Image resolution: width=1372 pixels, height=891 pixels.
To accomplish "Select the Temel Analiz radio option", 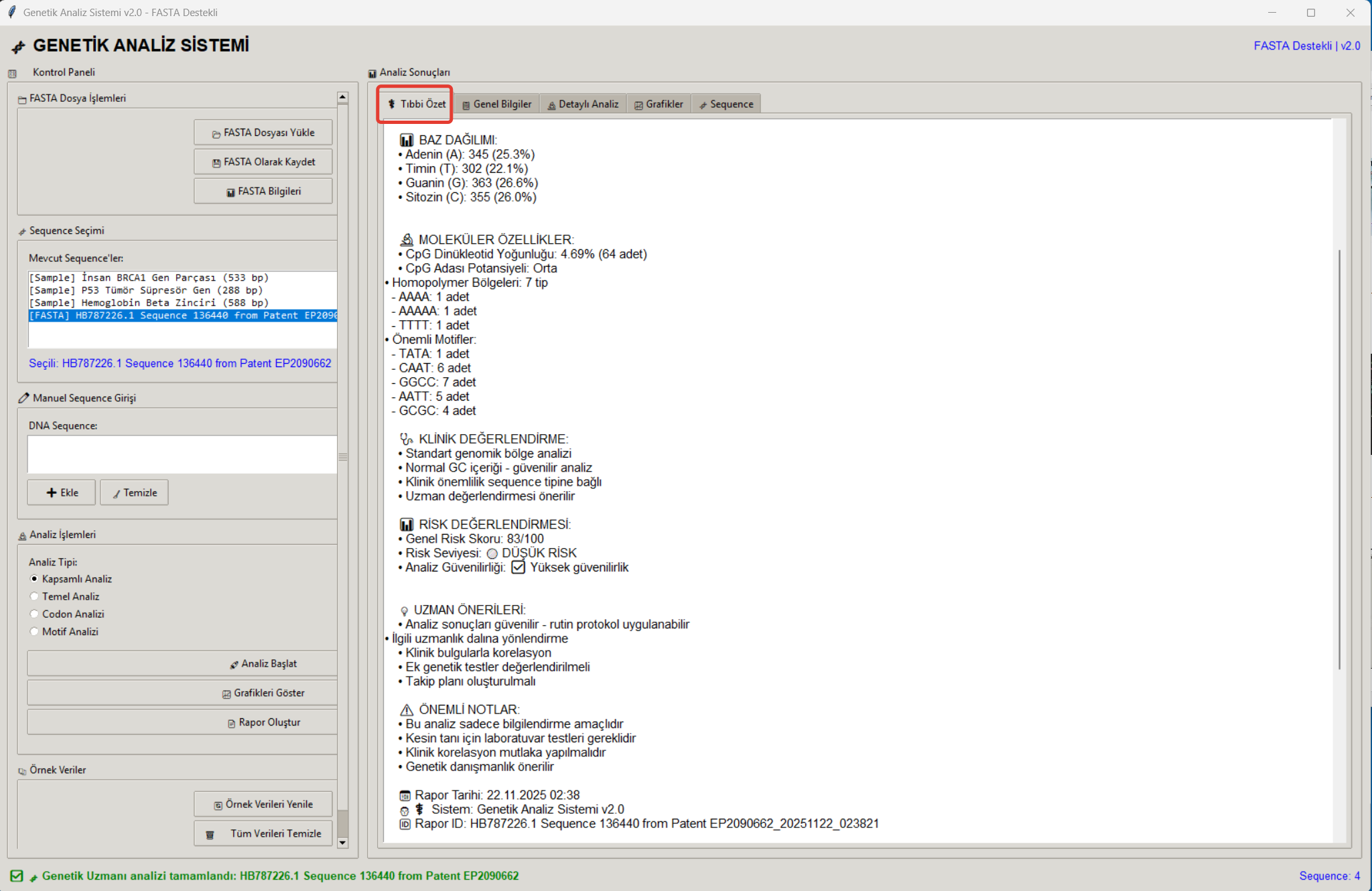I will pyautogui.click(x=34, y=596).
